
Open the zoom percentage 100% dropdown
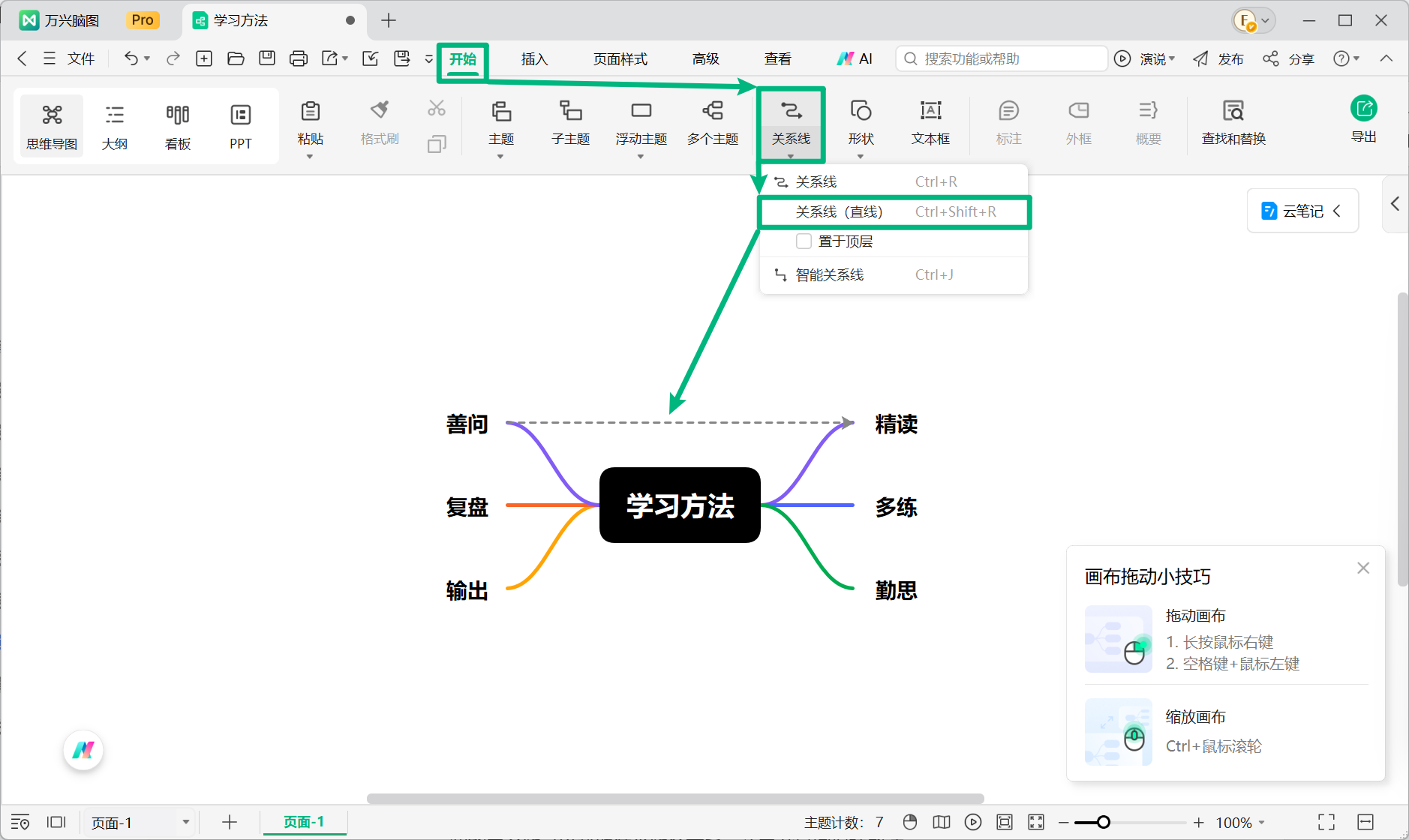[x=1240, y=822]
